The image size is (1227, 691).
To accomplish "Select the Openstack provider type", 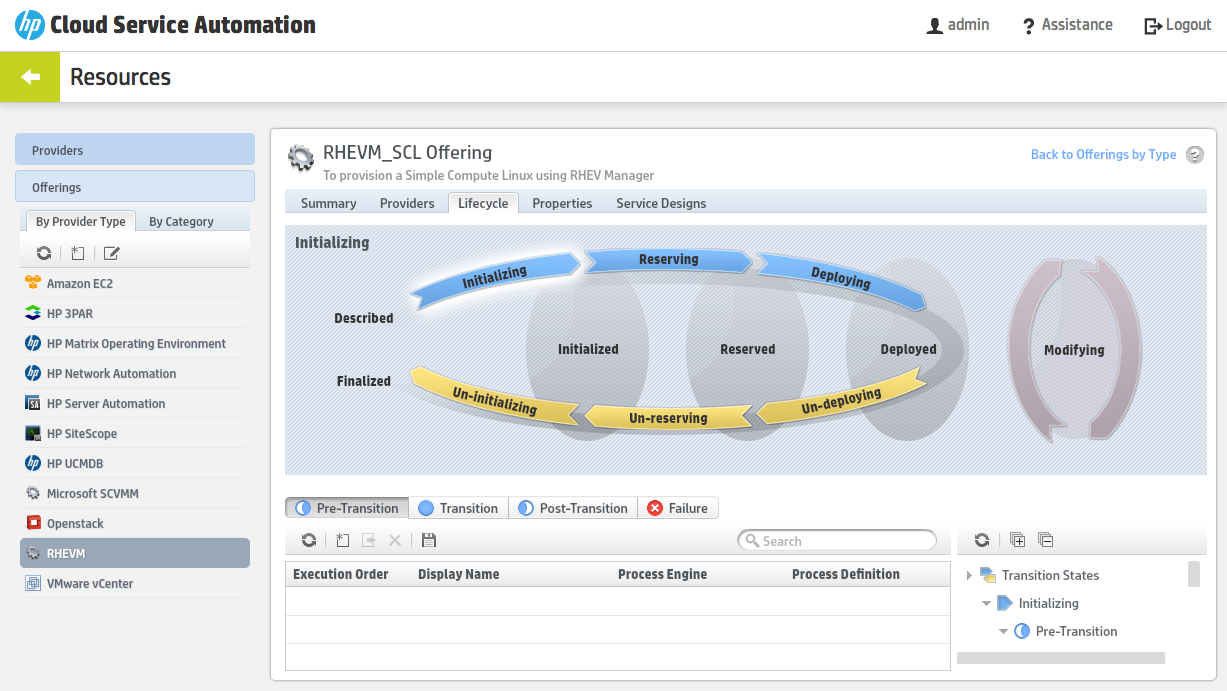I will 134,523.
